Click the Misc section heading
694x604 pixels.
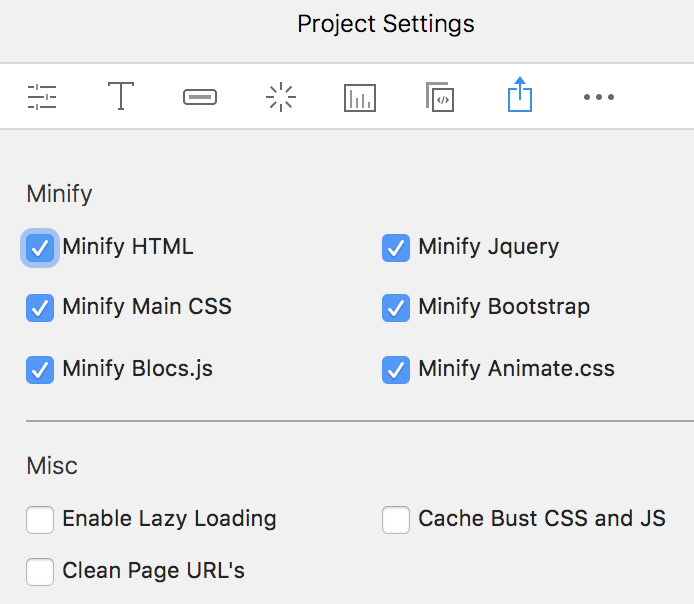[x=52, y=466]
